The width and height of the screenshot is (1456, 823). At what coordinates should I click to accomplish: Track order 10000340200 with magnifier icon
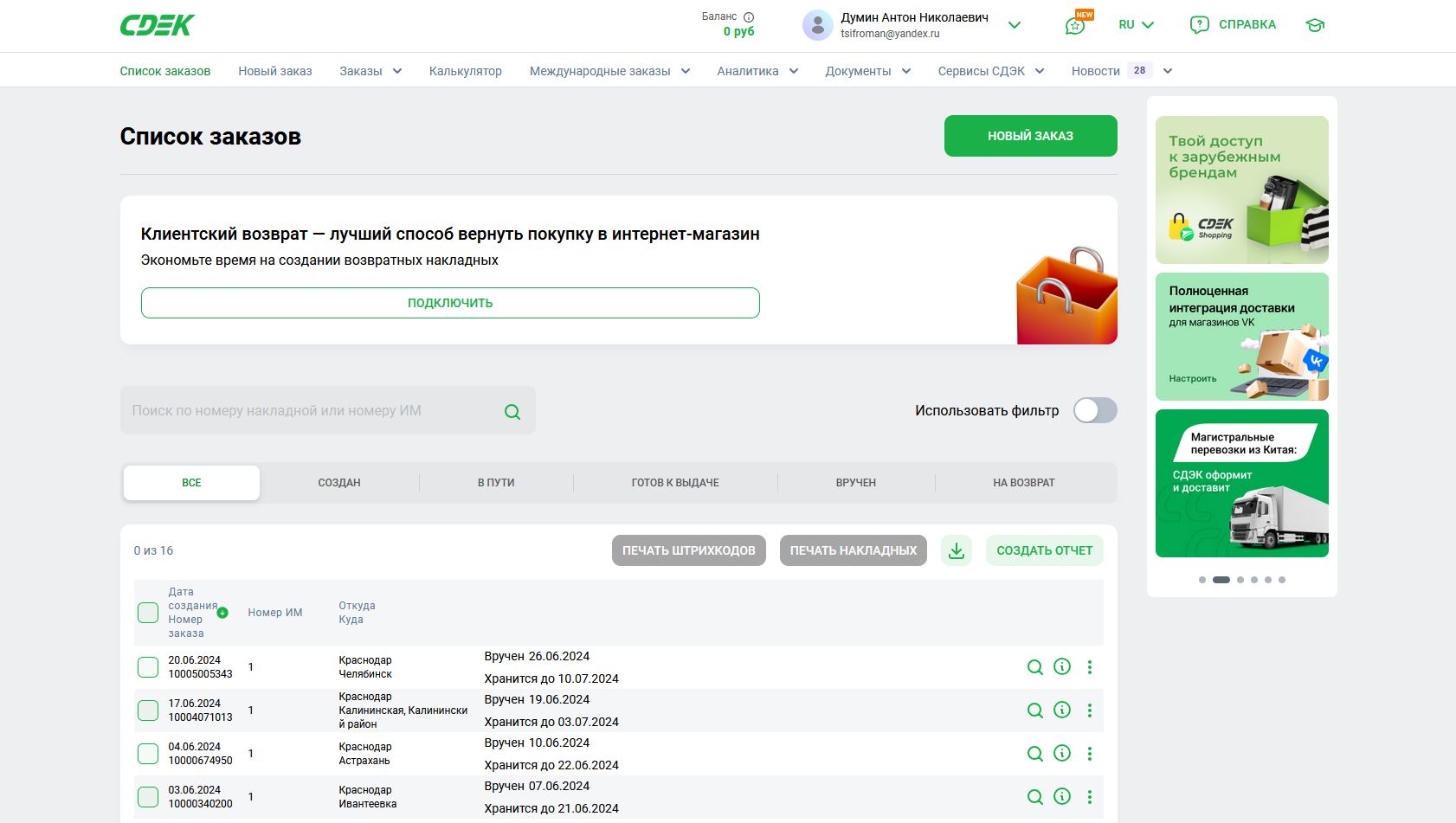[x=1034, y=797]
